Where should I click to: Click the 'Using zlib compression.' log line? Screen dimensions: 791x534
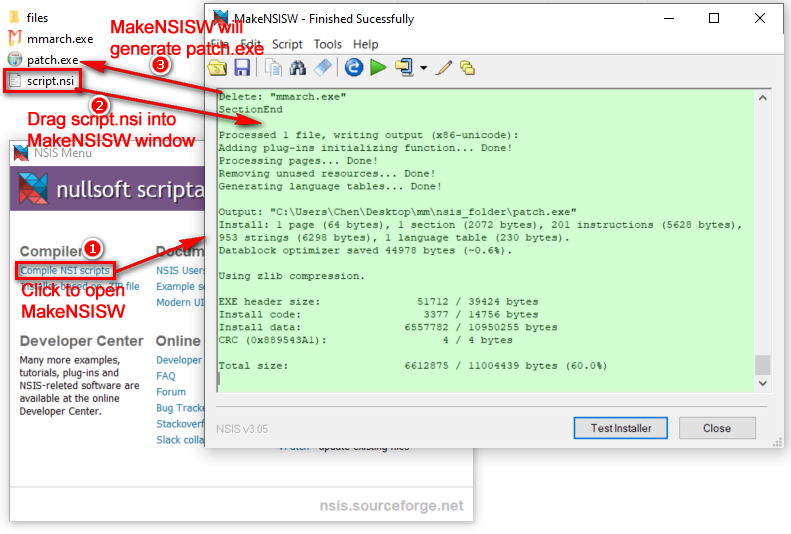pyautogui.click(x=291, y=276)
